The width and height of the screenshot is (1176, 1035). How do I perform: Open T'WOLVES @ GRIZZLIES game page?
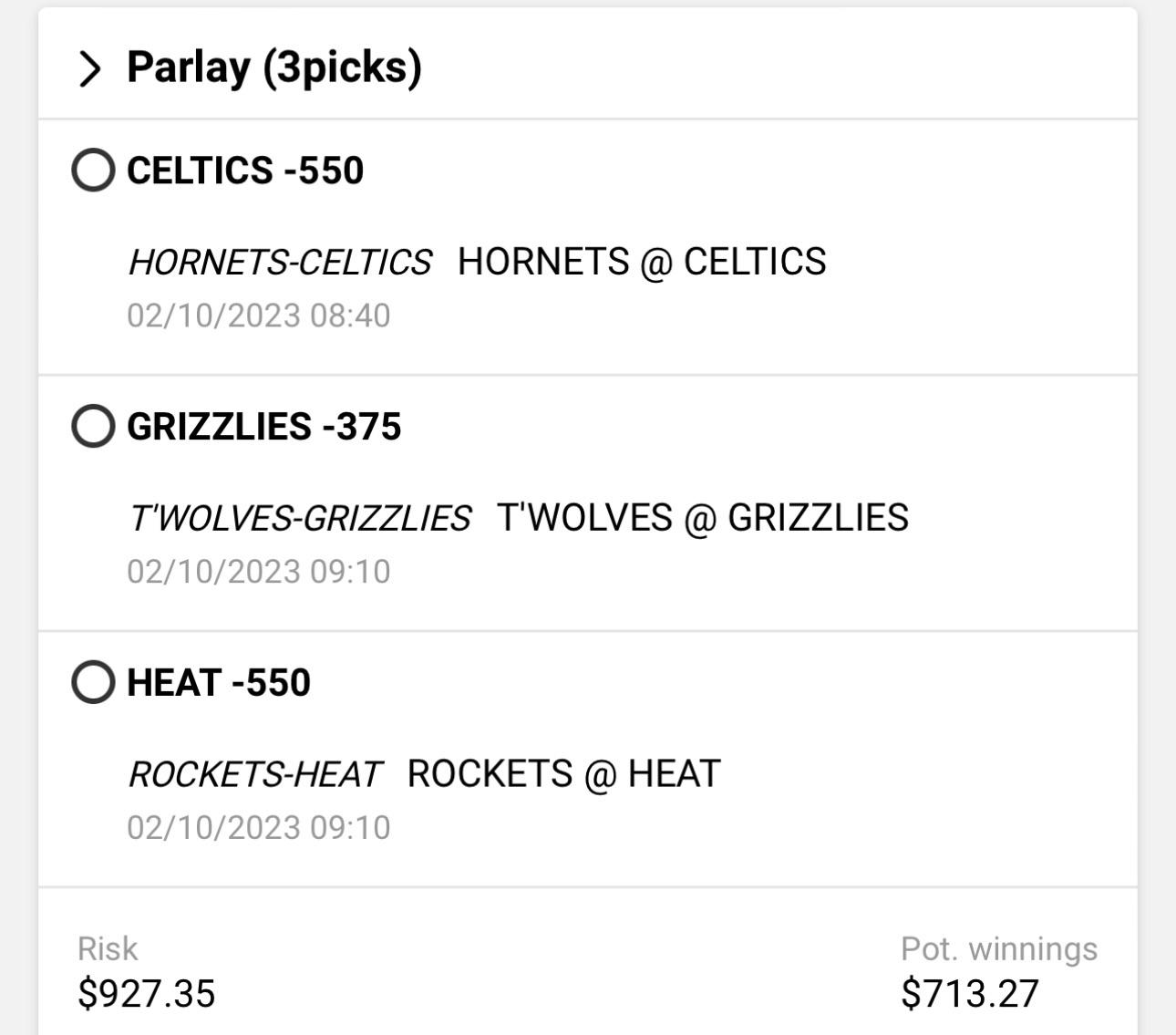[703, 517]
